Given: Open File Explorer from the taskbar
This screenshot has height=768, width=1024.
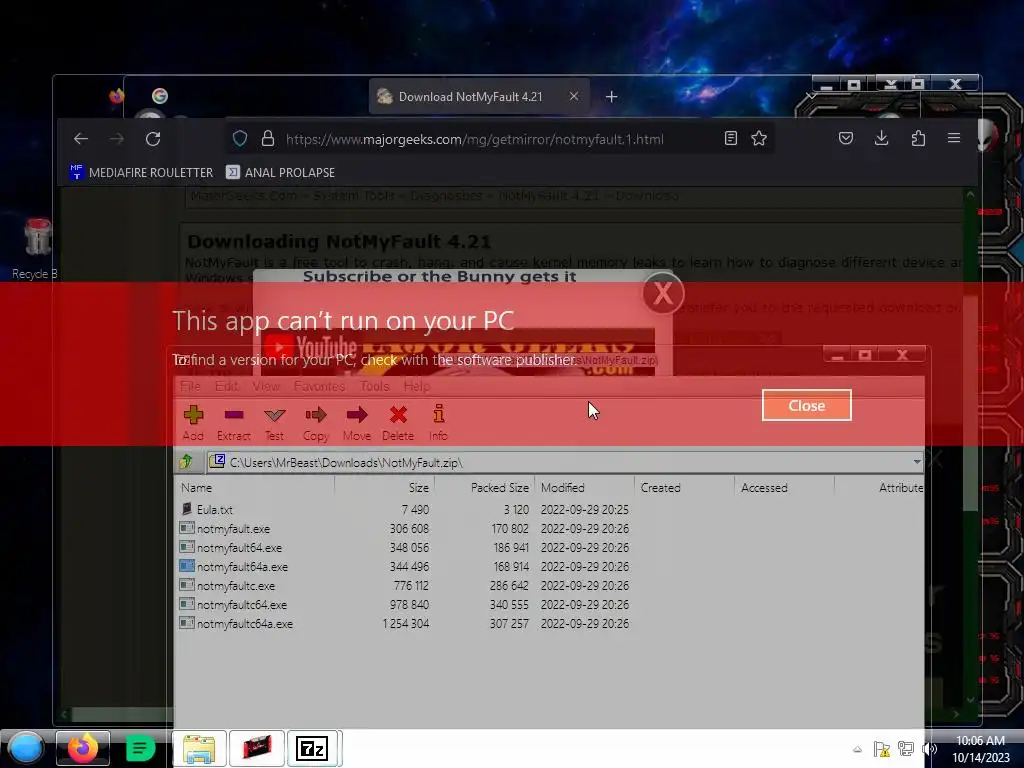Looking at the screenshot, I should pos(199,748).
